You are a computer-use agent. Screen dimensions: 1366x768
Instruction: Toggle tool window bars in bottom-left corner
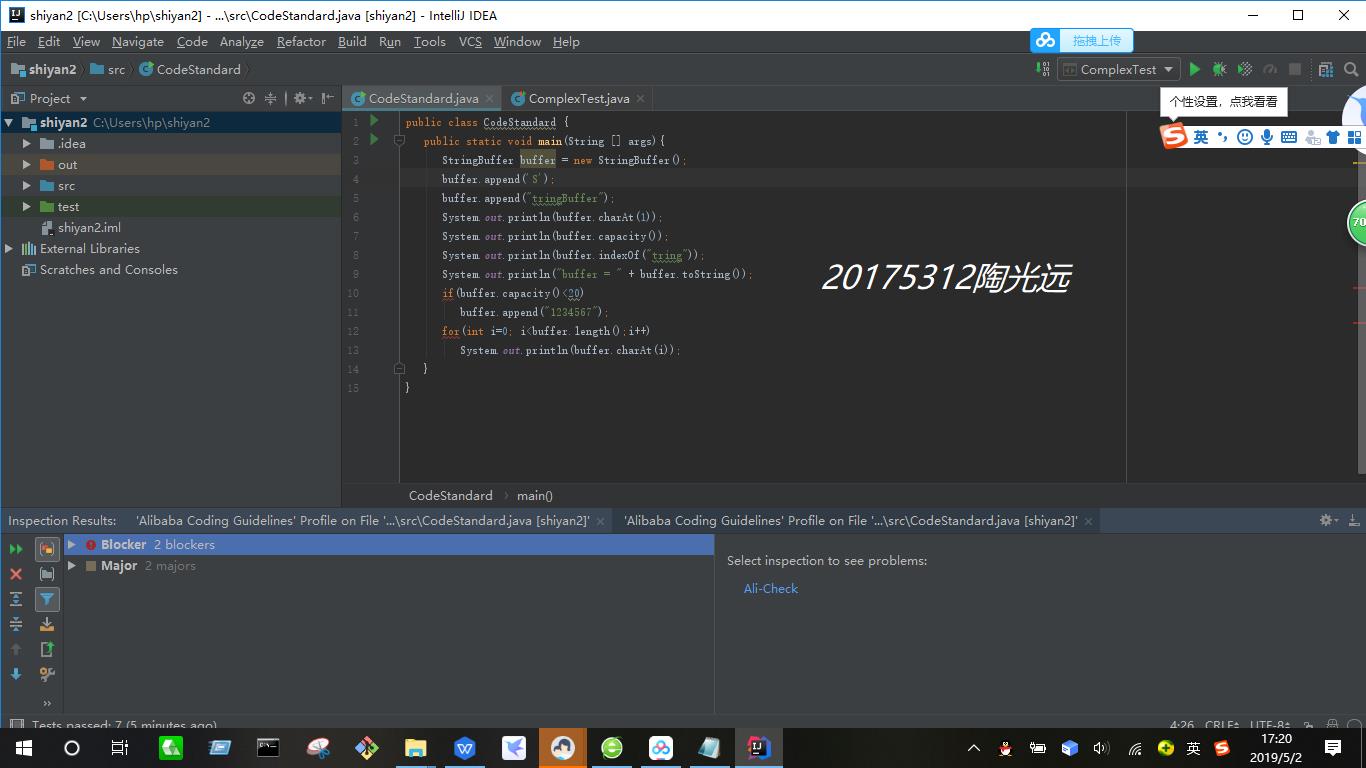[15, 725]
